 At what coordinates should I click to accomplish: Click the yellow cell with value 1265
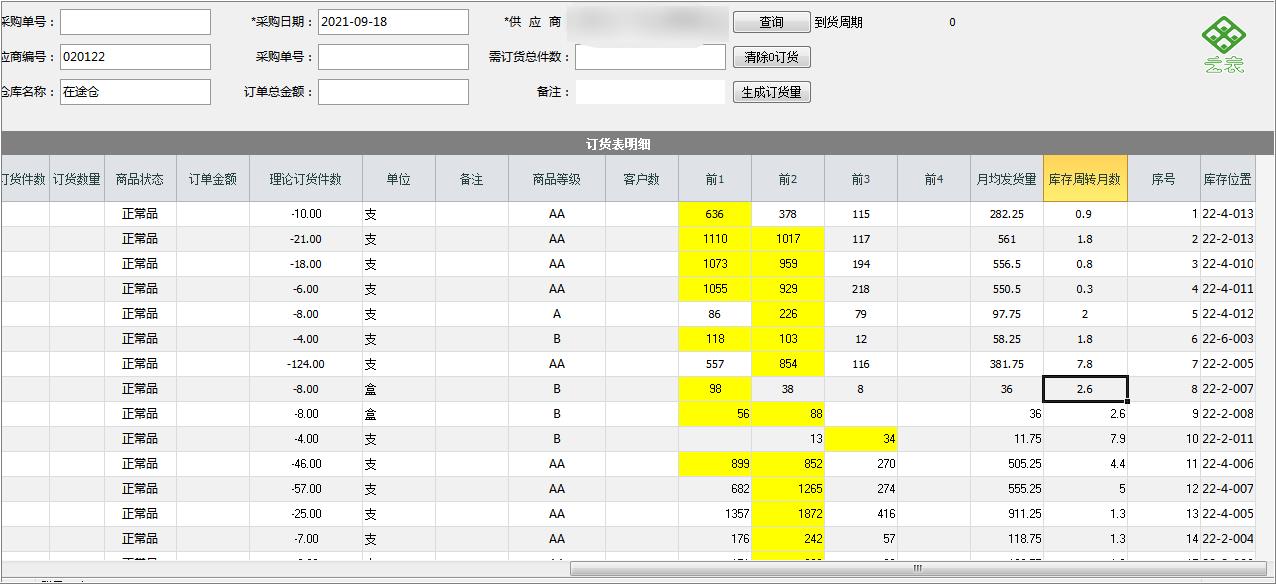pyautogui.click(x=788, y=489)
